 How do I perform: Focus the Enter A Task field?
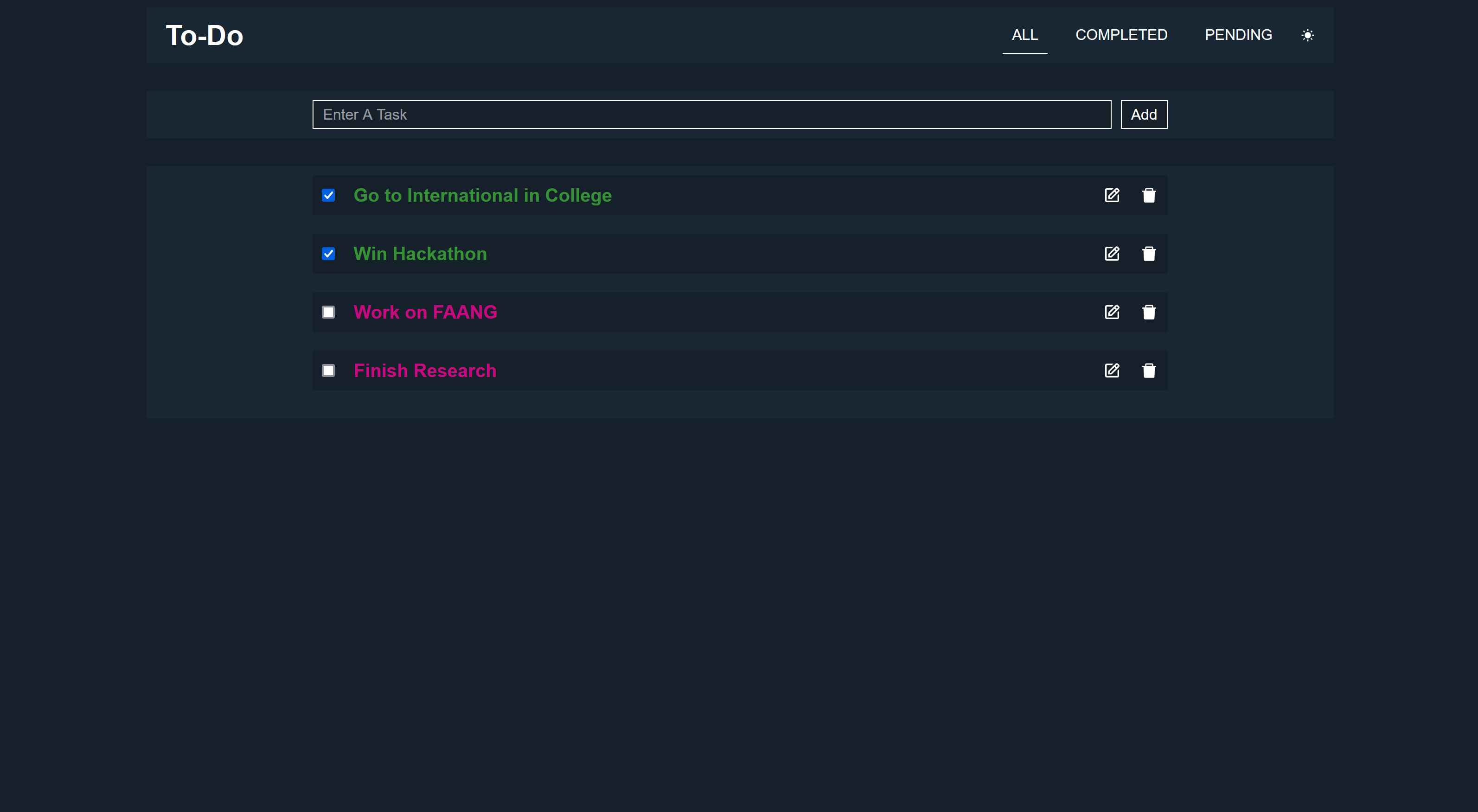[711, 115]
